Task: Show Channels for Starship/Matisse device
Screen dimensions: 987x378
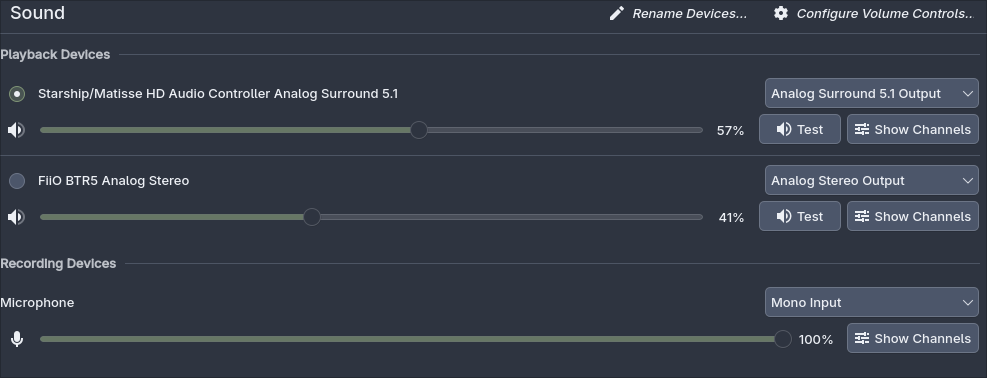Action: coord(913,129)
